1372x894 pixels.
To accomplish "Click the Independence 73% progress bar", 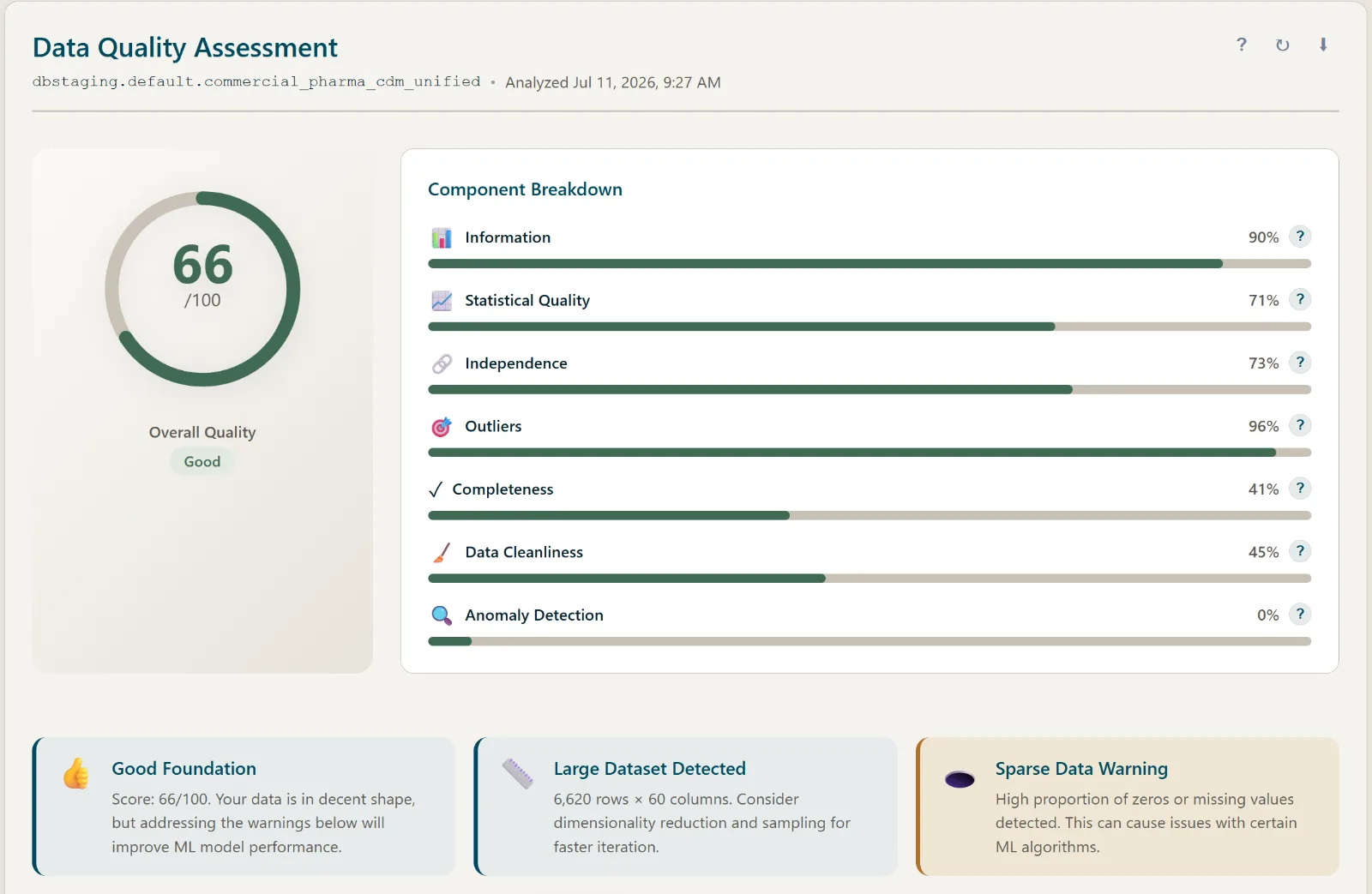I will (x=870, y=390).
